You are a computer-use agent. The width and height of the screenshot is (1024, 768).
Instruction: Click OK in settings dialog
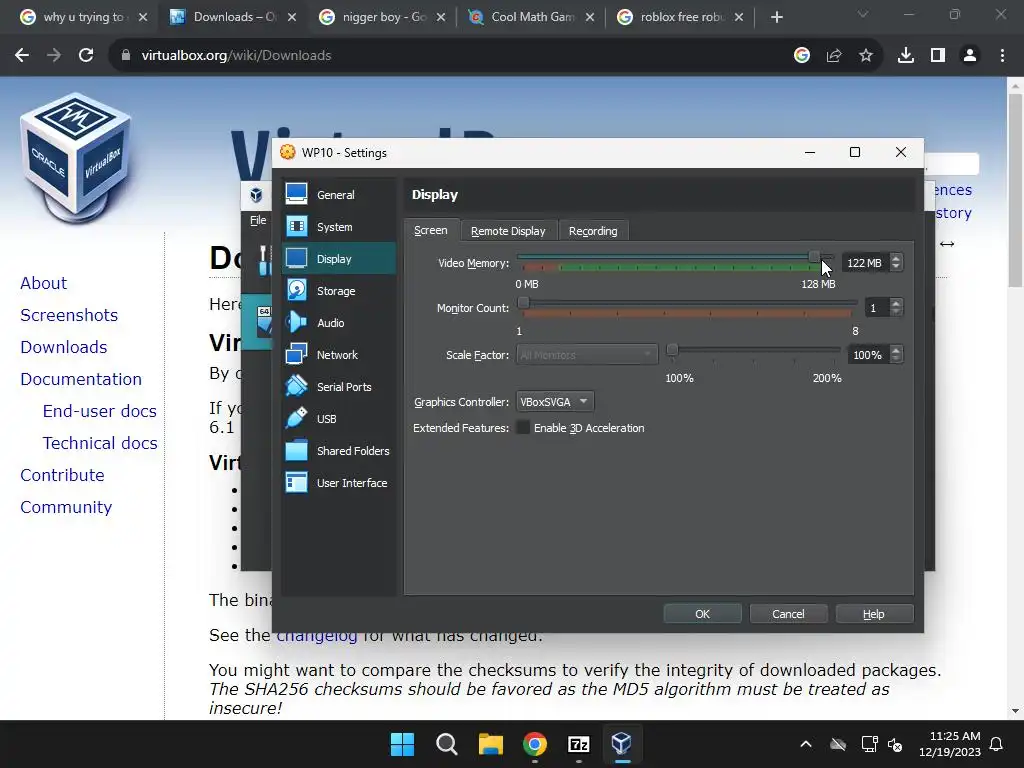tap(703, 614)
